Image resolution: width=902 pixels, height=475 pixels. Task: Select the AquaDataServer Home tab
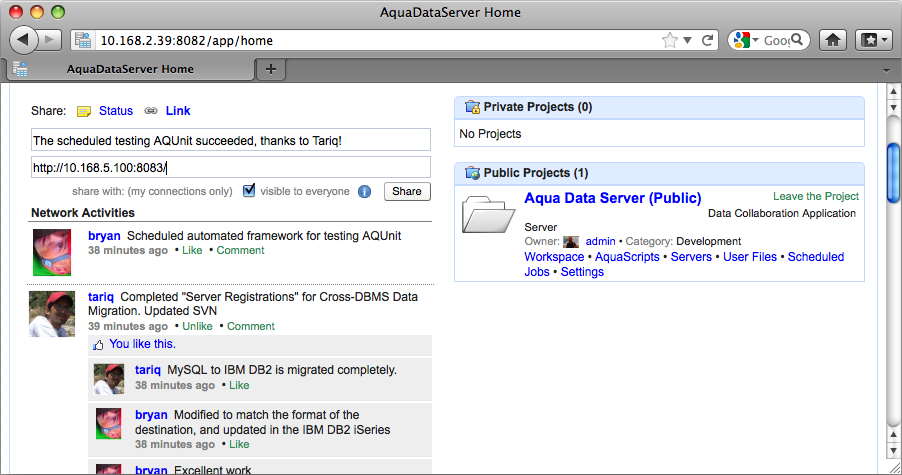(130, 69)
